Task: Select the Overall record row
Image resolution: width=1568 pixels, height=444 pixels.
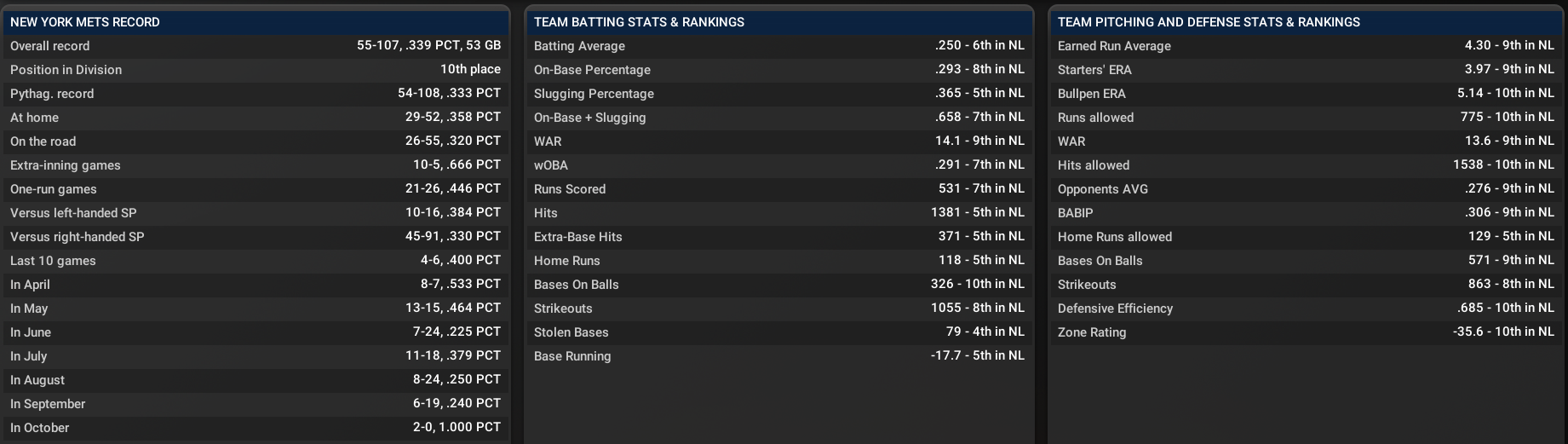Action: click(256, 46)
